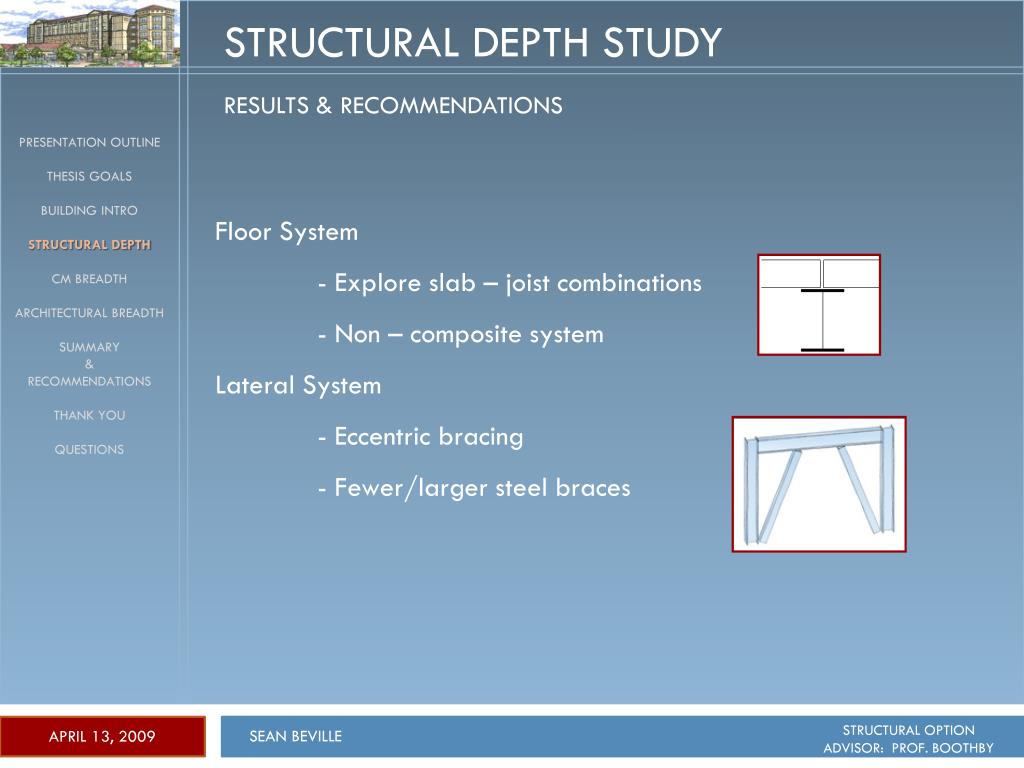Click the Results & Recommendations subtitle

click(393, 106)
